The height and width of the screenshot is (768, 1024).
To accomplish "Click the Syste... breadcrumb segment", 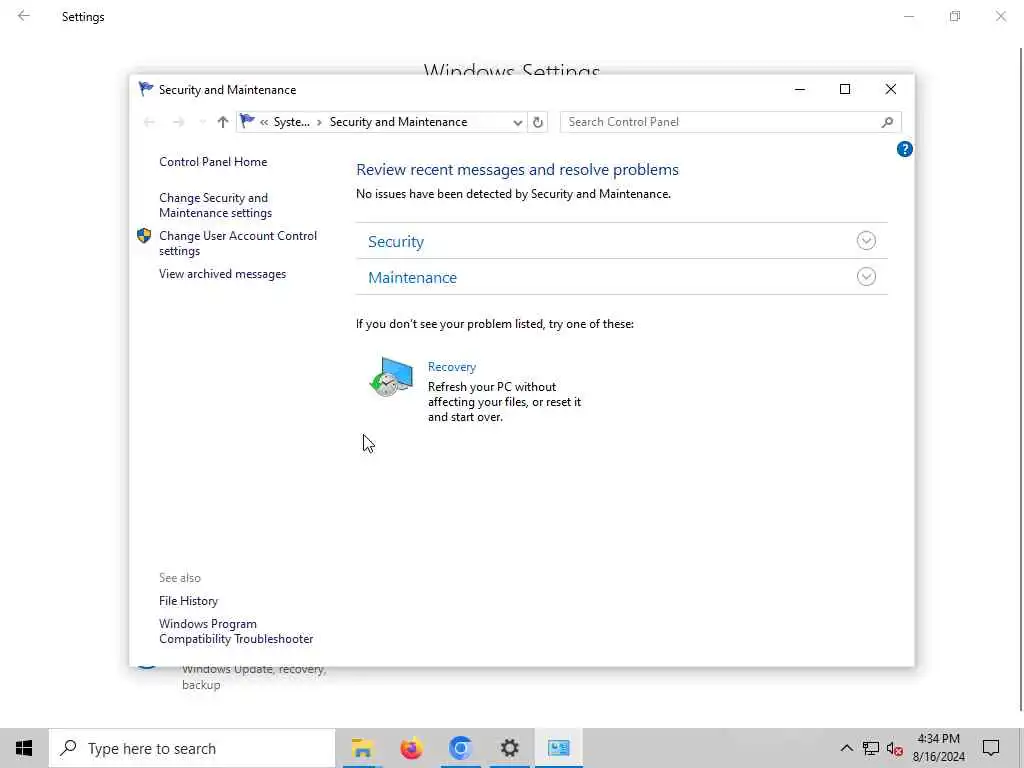I will pyautogui.click(x=291, y=122).
